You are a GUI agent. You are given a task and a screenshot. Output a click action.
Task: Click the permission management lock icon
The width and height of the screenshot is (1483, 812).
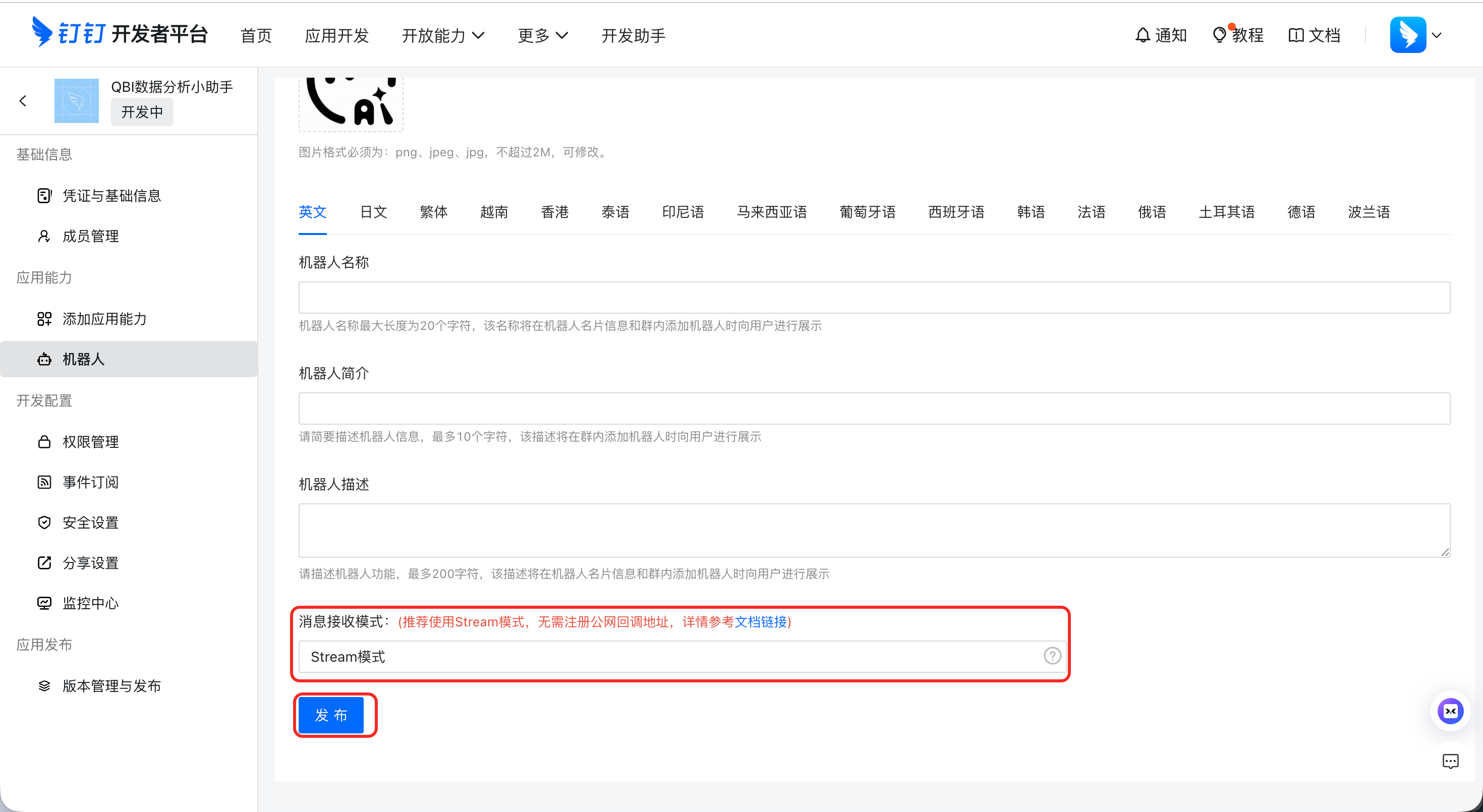click(44, 442)
